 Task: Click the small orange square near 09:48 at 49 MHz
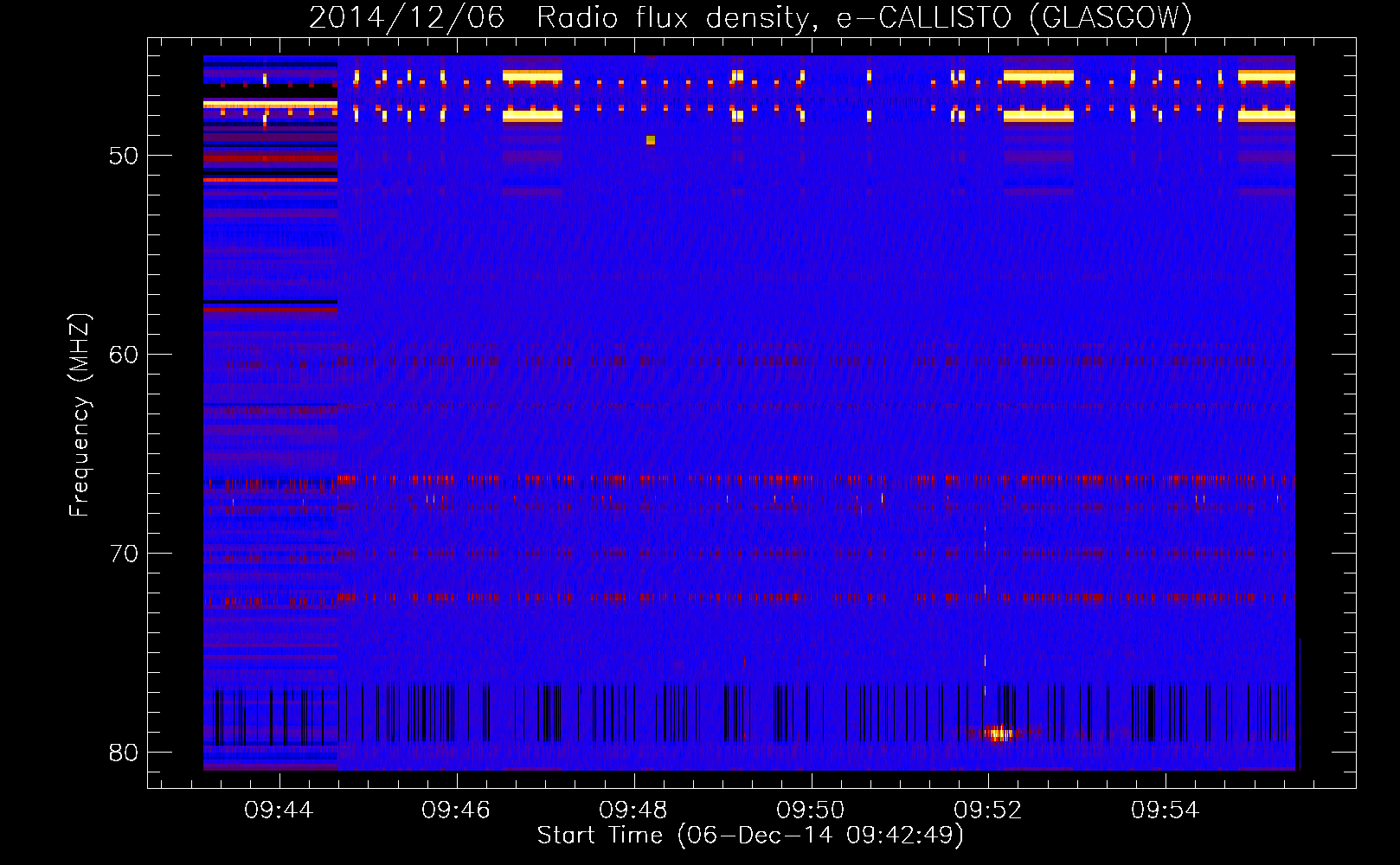coord(651,140)
